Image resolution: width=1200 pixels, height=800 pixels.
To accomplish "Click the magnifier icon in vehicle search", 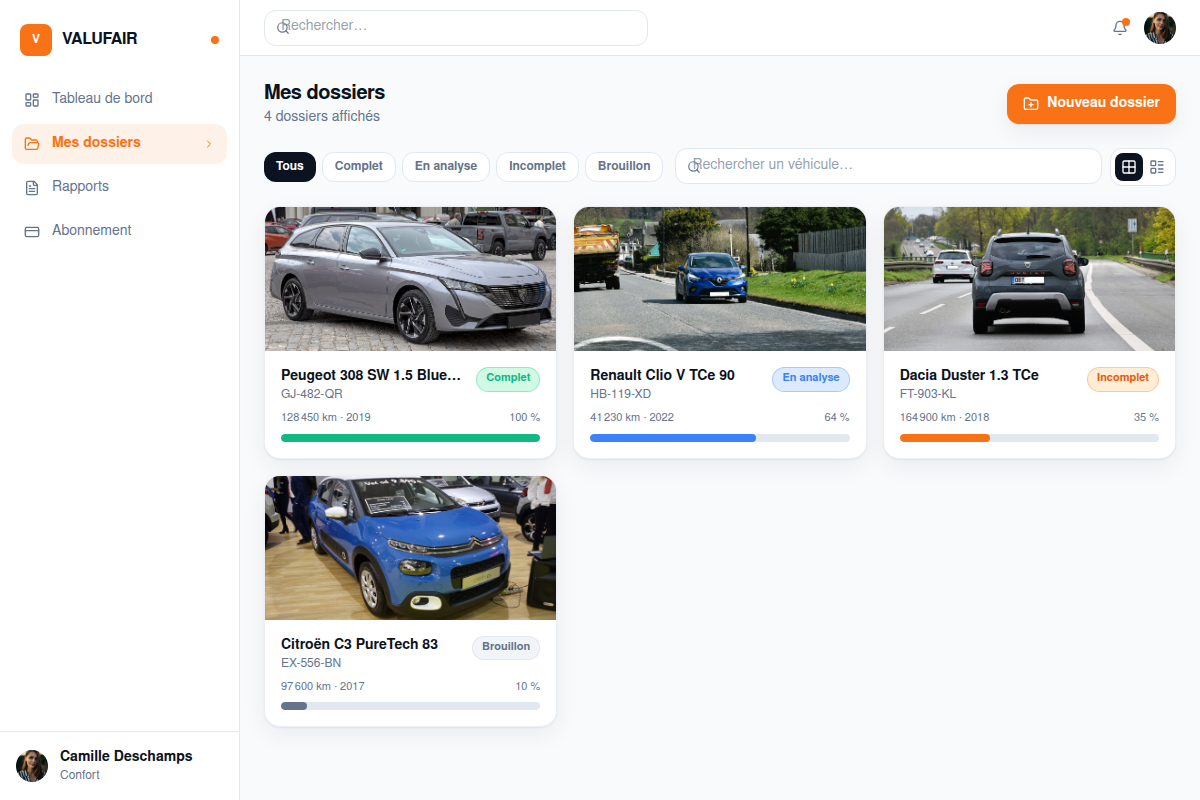I will (694, 166).
